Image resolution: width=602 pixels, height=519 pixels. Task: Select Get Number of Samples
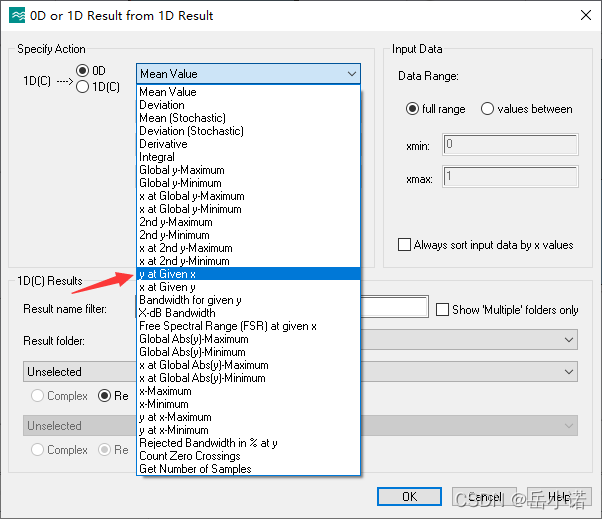coord(248,469)
